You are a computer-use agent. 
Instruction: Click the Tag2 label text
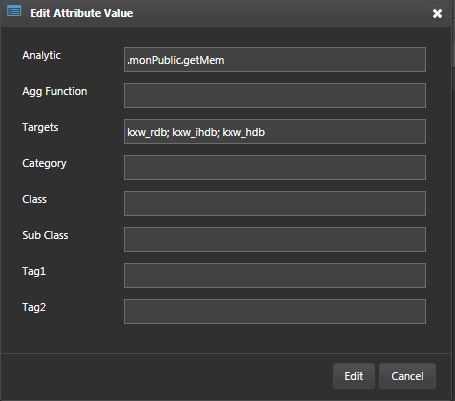click(x=34, y=308)
